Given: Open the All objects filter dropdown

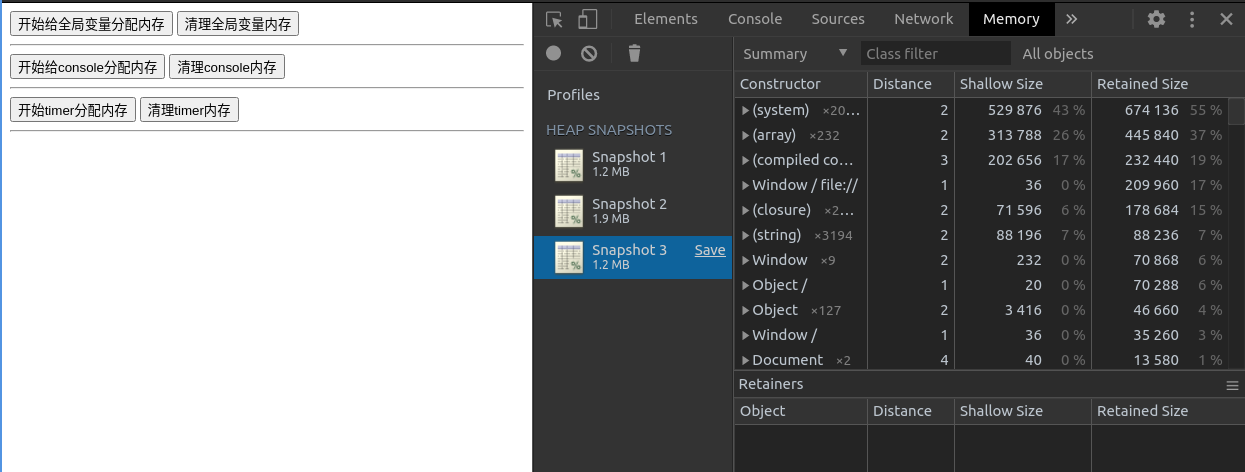Looking at the screenshot, I should pos(1057,54).
